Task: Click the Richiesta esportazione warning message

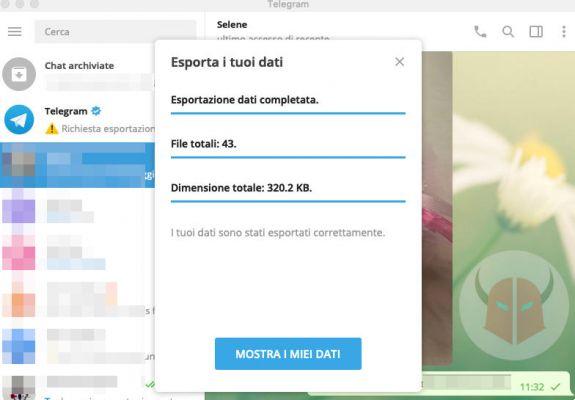Action: 100,129
